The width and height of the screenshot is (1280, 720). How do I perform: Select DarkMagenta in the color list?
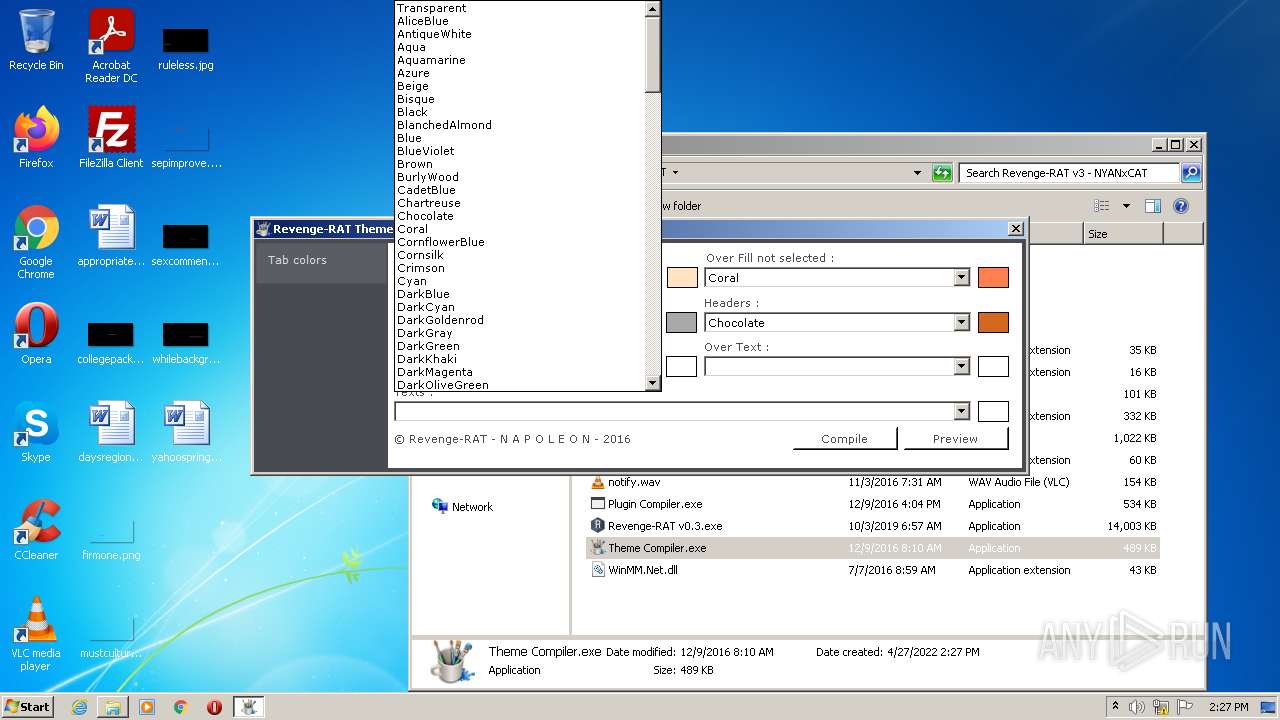click(x=520, y=372)
